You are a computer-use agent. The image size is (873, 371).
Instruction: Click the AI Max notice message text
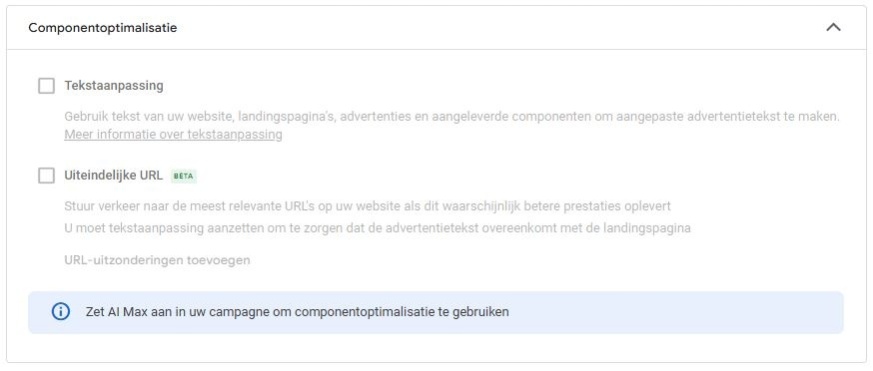click(297, 312)
